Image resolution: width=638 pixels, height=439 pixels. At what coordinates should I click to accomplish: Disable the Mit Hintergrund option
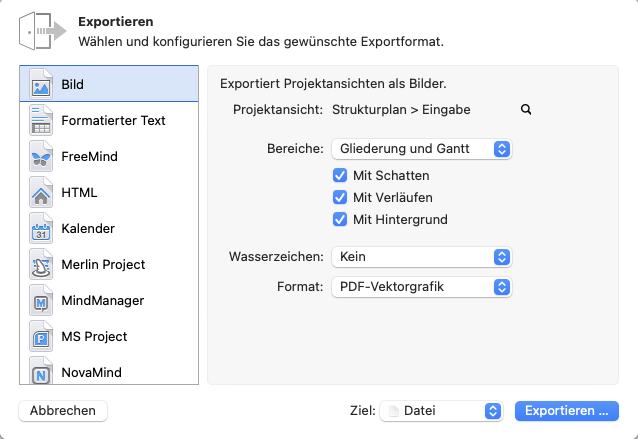coord(340,219)
